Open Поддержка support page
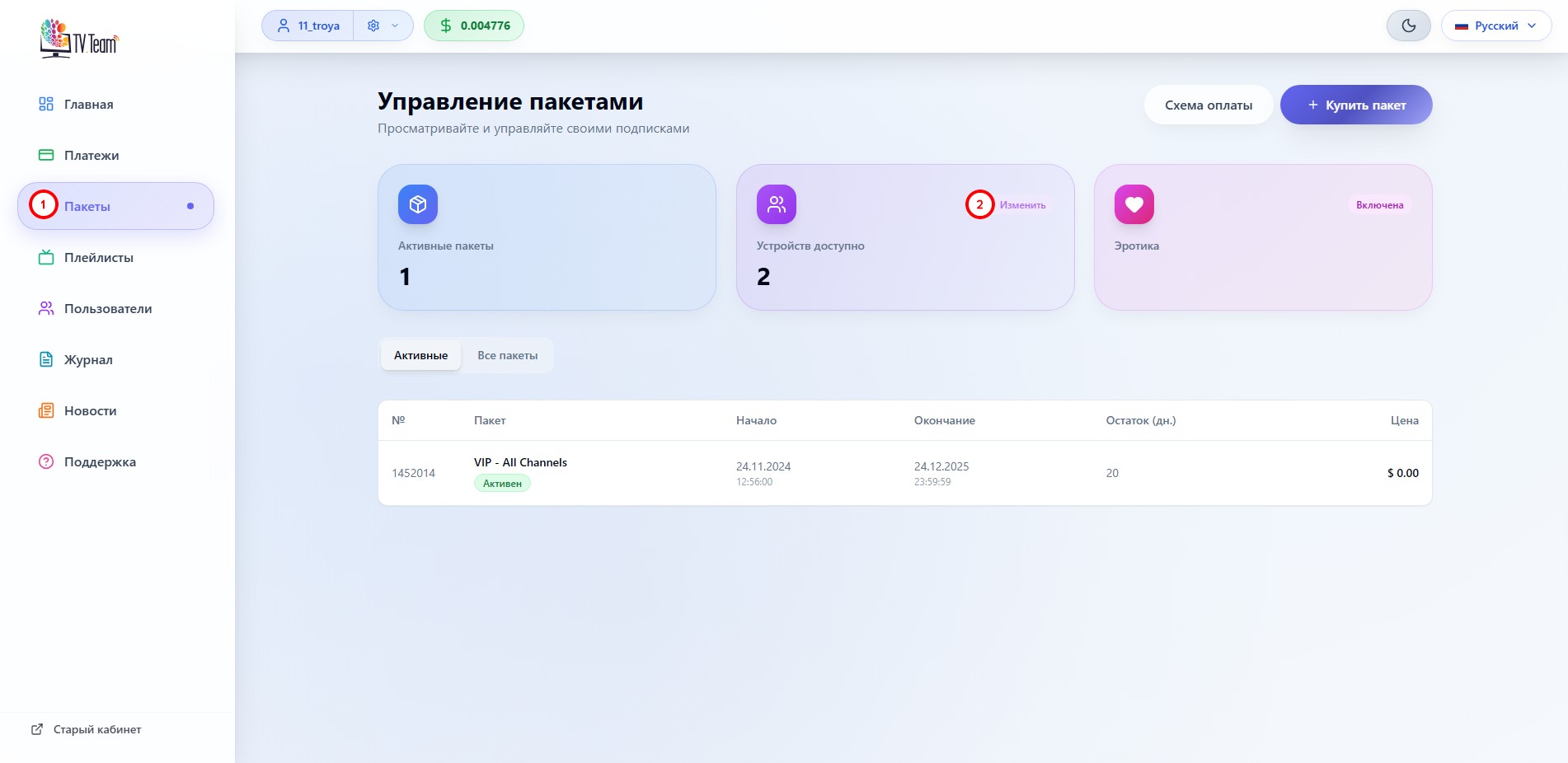The width and height of the screenshot is (1568, 763). pyautogui.click(x=100, y=462)
